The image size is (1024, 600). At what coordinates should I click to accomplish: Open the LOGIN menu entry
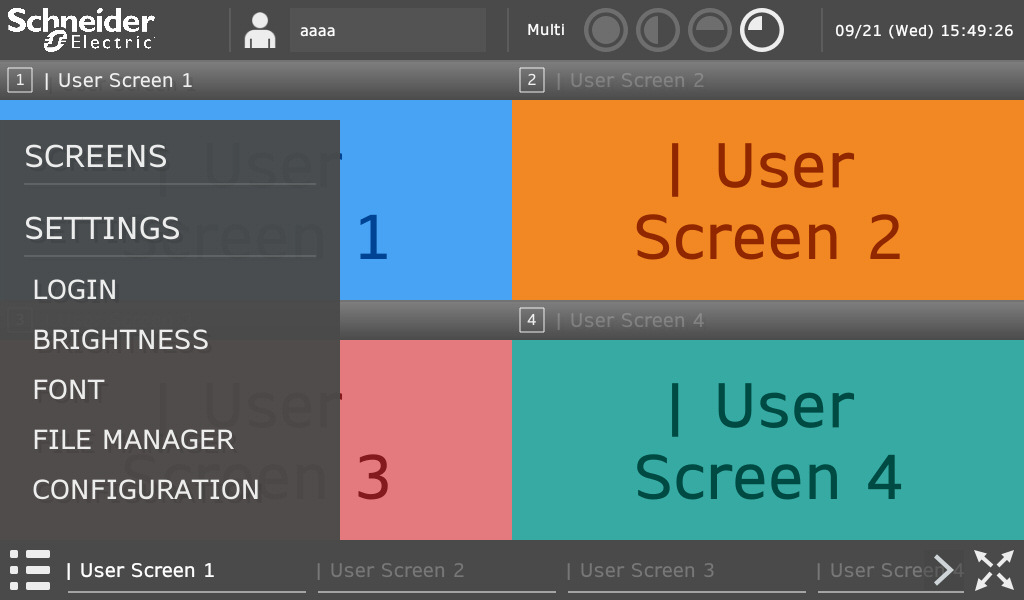point(75,290)
